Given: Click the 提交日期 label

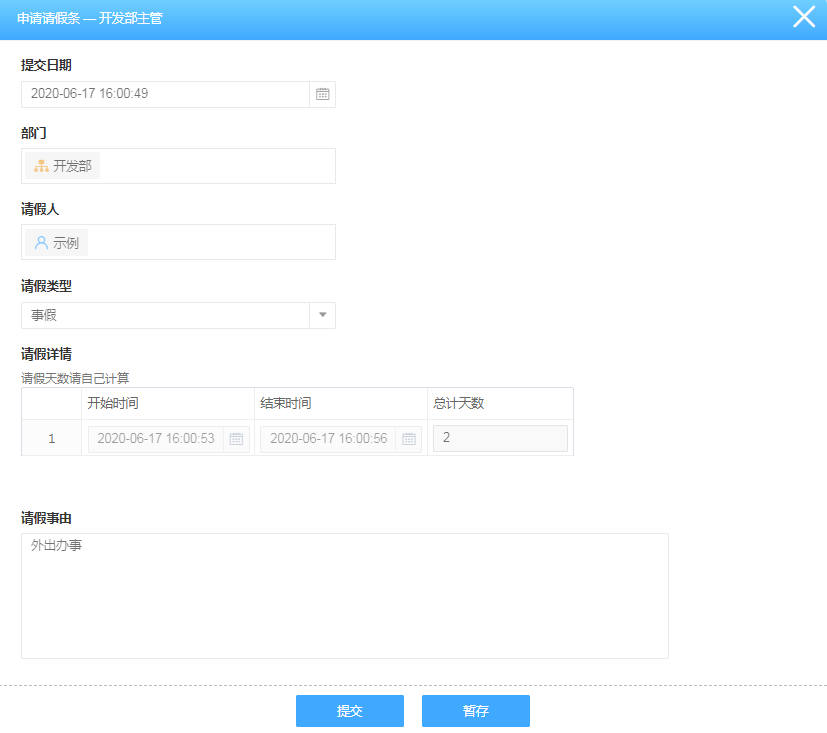Looking at the screenshot, I should pos(46,65).
